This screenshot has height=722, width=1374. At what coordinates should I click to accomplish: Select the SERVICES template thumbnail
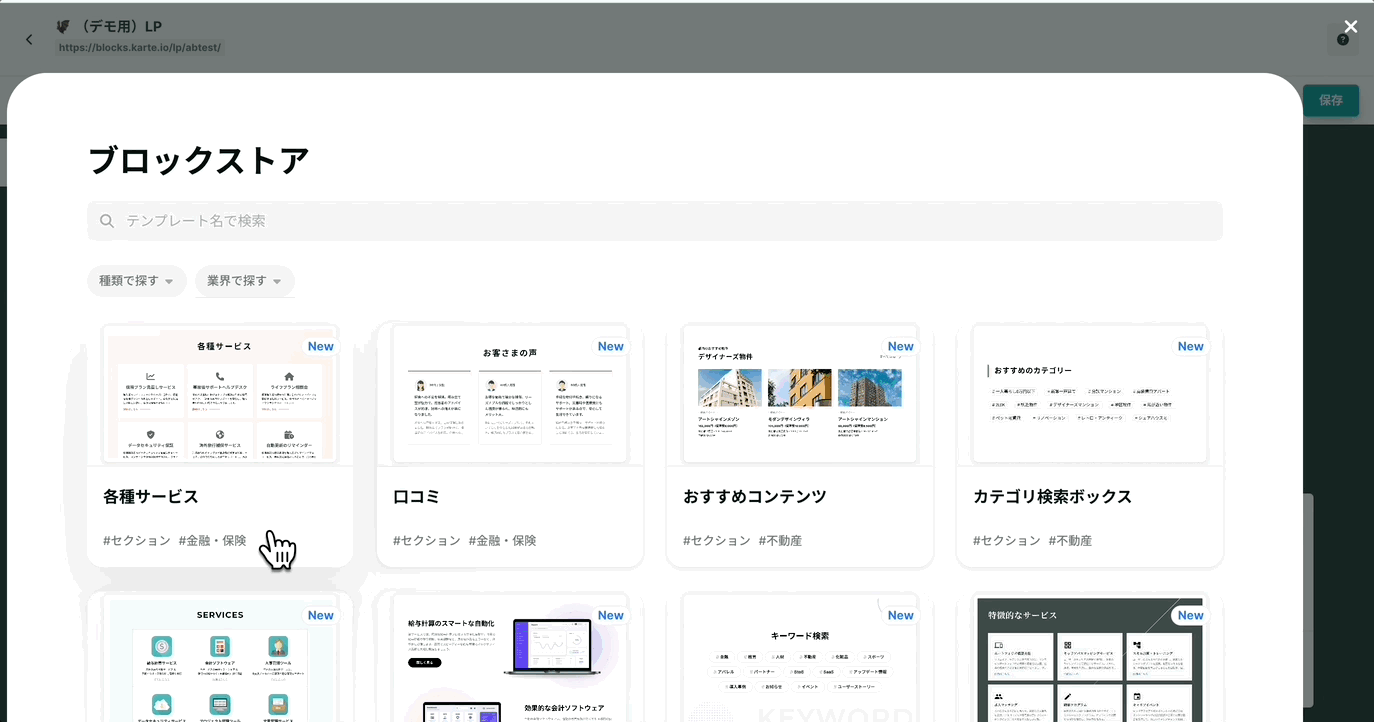pyautogui.click(x=220, y=658)
